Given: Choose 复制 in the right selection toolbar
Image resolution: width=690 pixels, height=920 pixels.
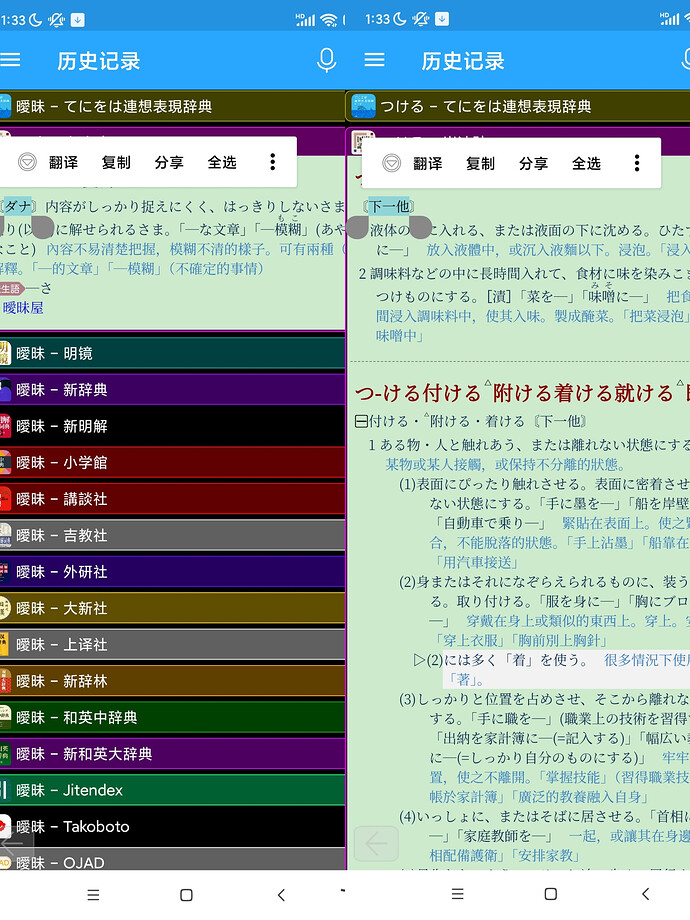Looking at the screenshot, I should coord(480,164).
